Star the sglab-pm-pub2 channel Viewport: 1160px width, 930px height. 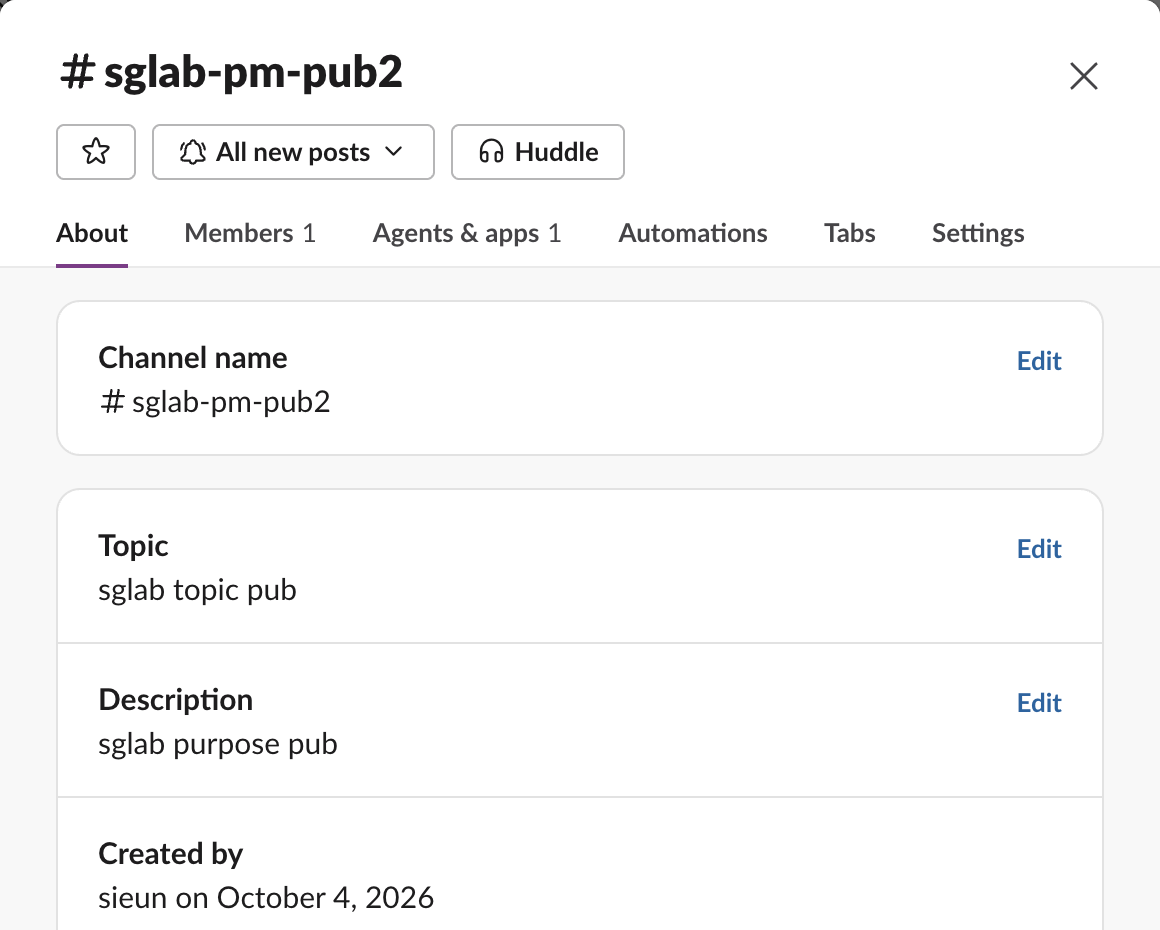pyautogui.click(x=96, y=152)
